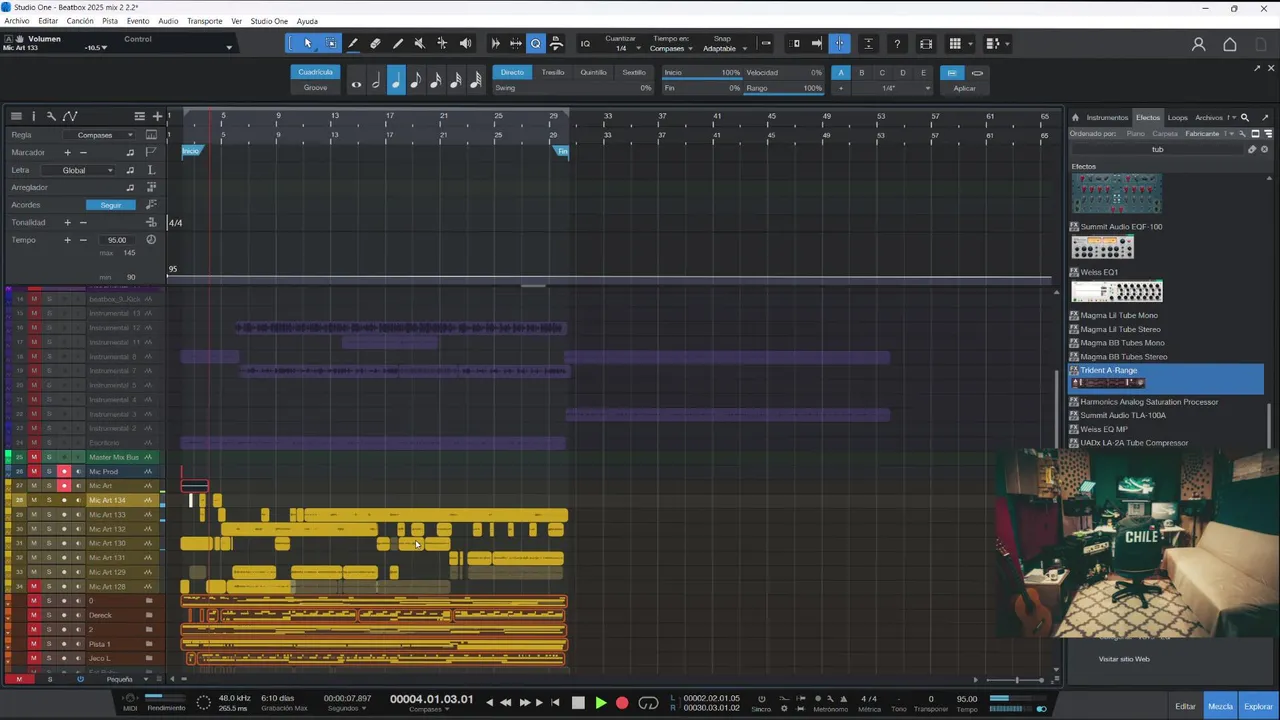The height and width of the screenshot is (720, 1280).
Task: Disarm record on Mic Prod track
Action: click(x=64, y=471)
